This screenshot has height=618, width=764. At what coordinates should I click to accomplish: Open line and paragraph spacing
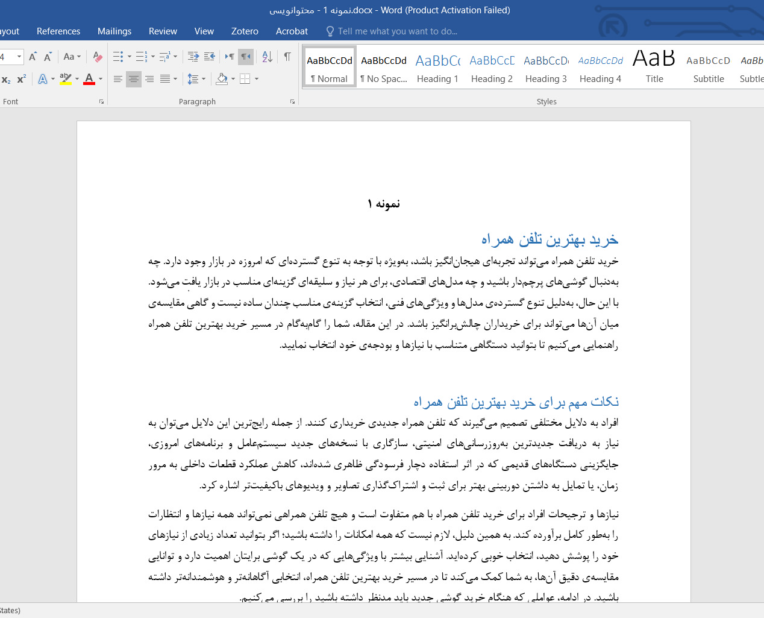point(193,79)
